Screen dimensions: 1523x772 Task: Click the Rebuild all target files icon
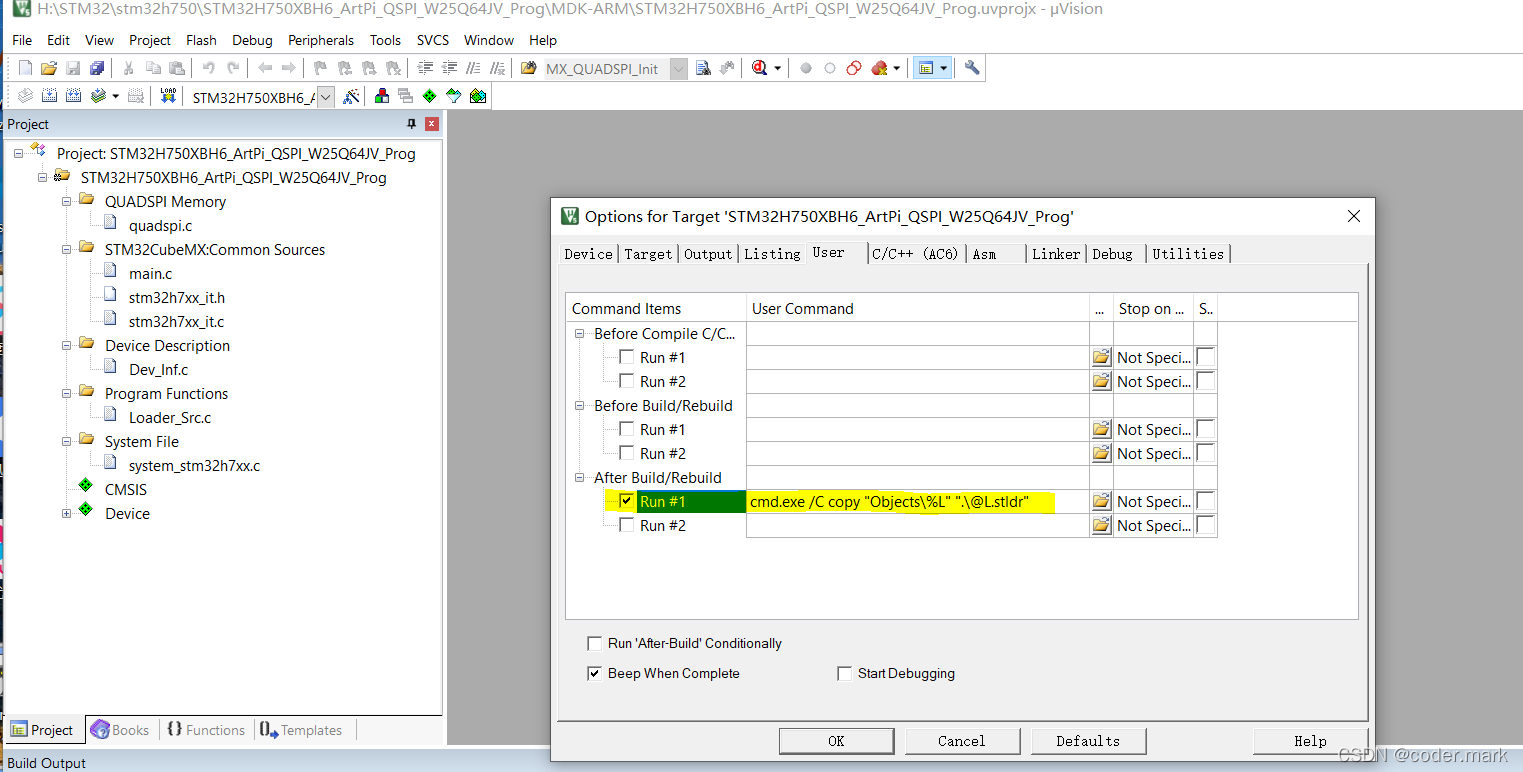(x=73, y=96)
